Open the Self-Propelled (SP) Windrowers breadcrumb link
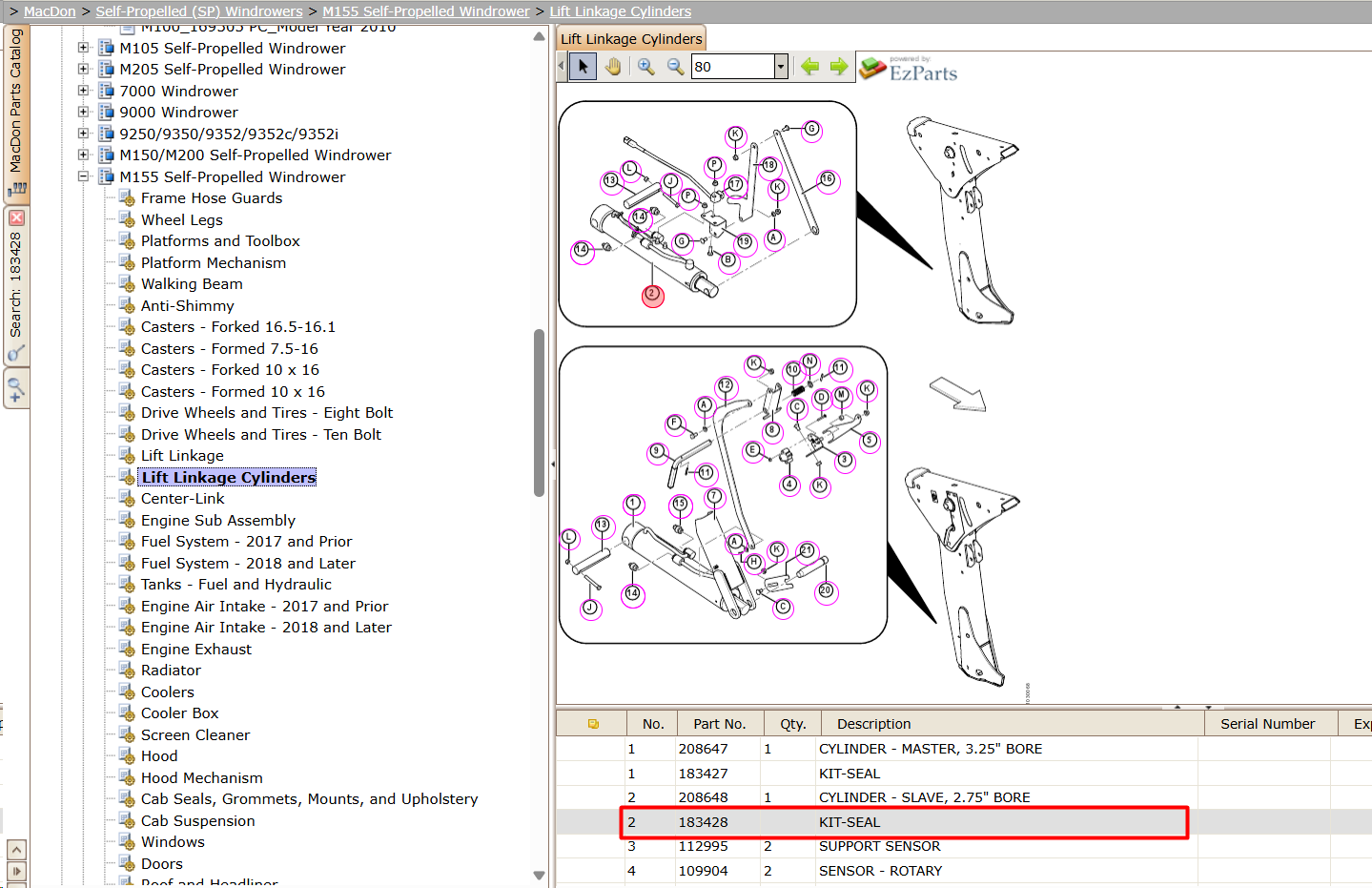Screen dimensions: 1372x888 point(199,11)
